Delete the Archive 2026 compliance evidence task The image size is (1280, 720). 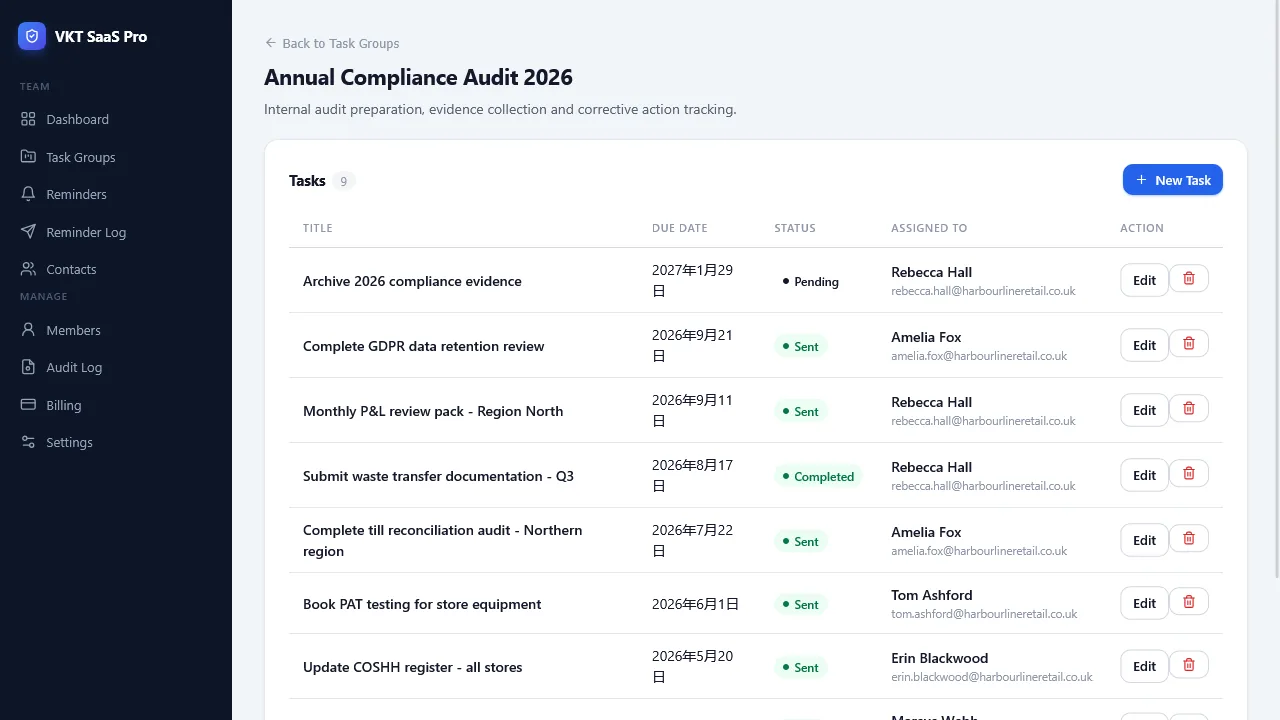pos(1189,279)
